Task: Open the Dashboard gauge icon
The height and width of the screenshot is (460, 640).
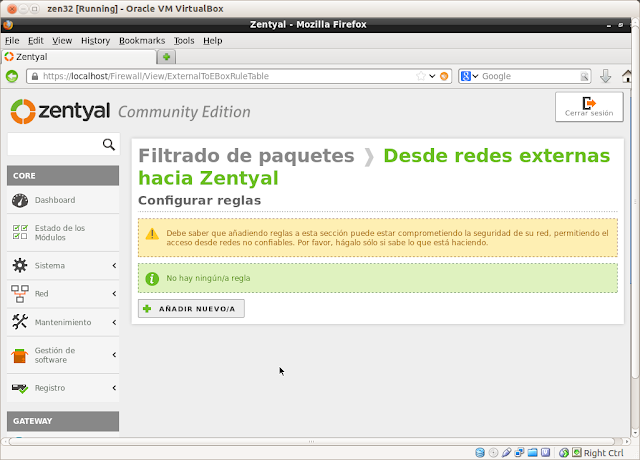Action: click(20, 200)
